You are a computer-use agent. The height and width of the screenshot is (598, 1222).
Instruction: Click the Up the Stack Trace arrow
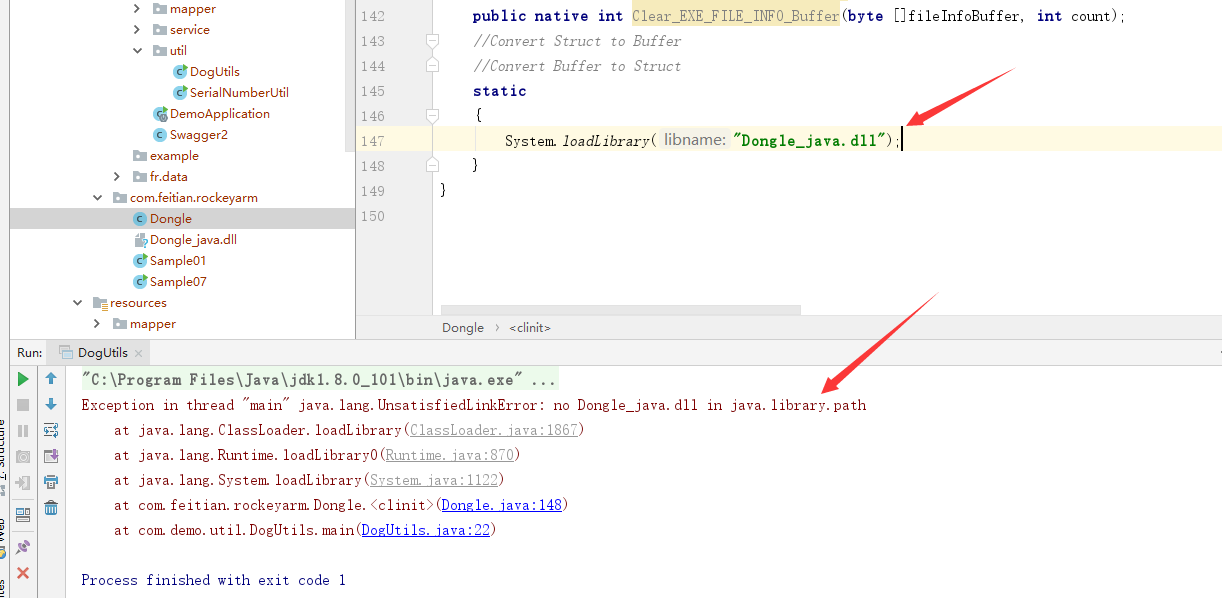pyautogui.click(x=50, y=378)
